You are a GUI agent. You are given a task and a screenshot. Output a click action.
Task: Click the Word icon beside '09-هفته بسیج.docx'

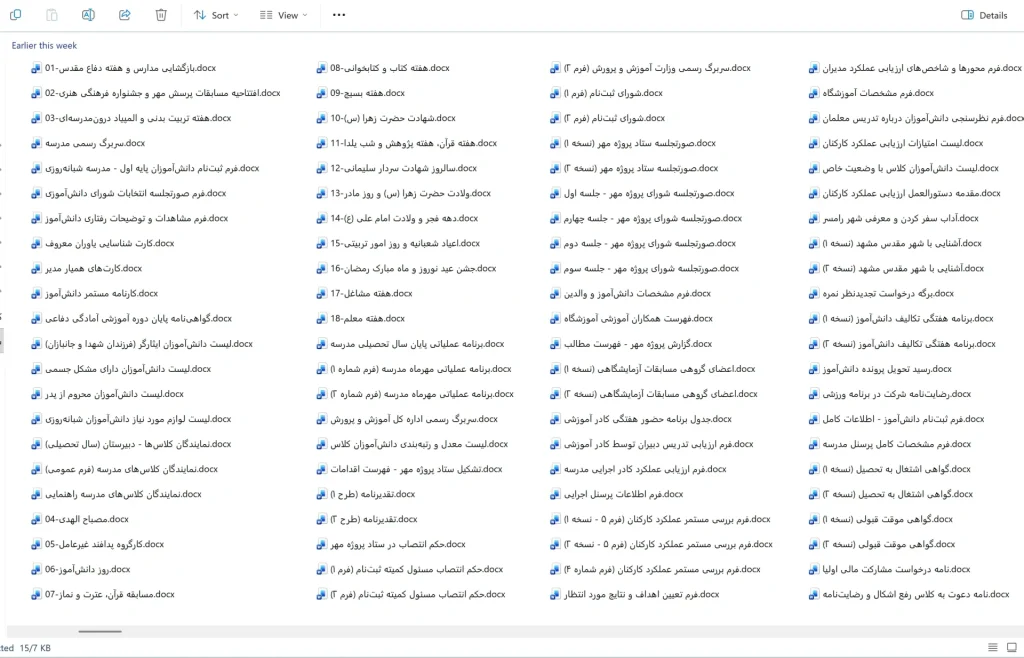321,93
